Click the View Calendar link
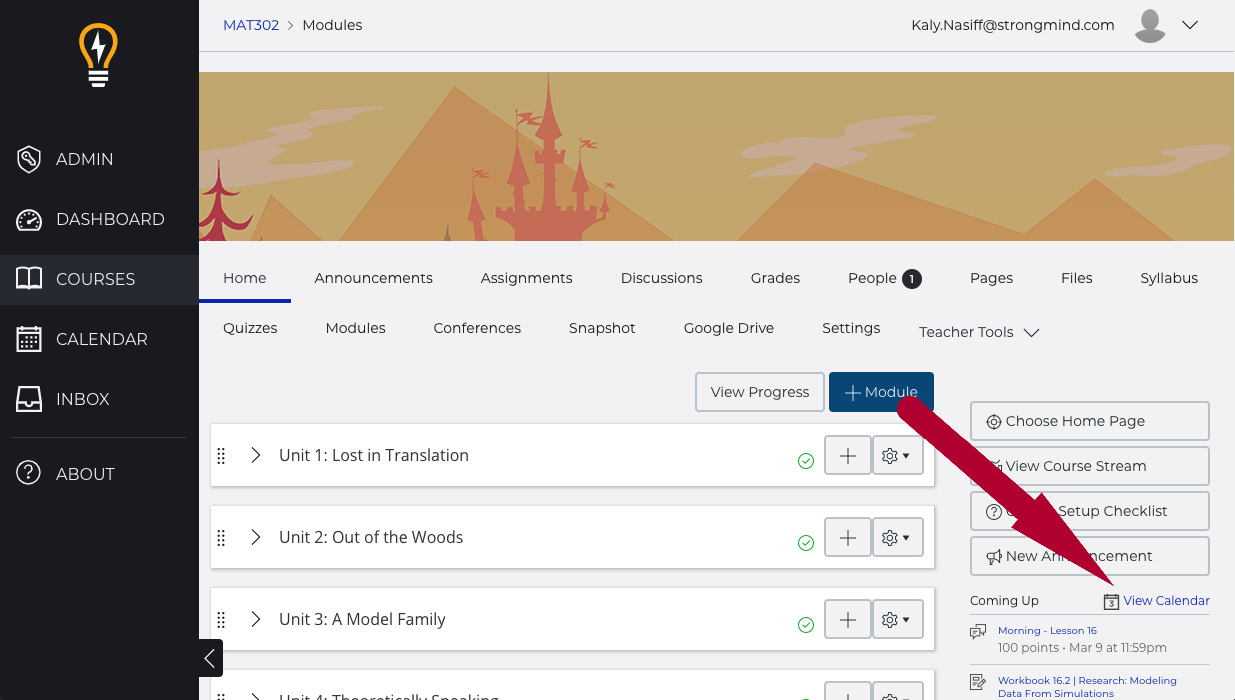The height and width of the screenshot is (700, 1235). (1166, 601)
